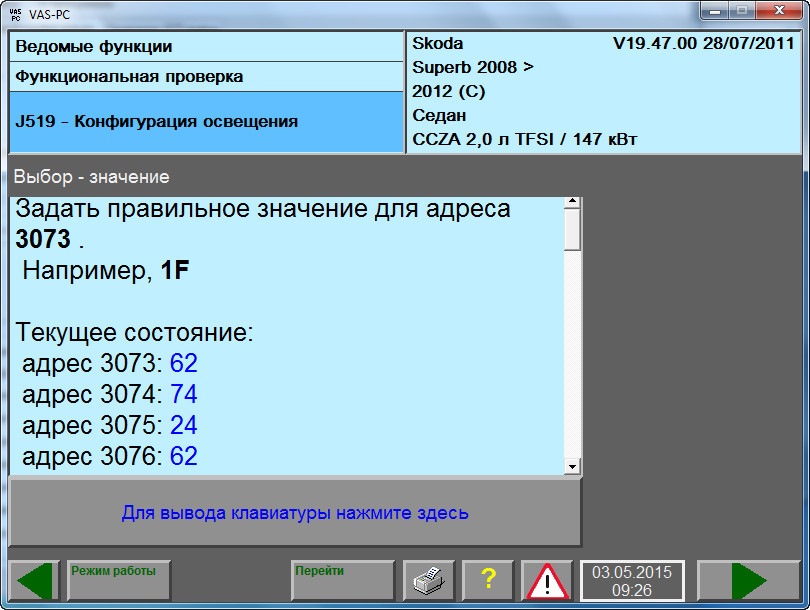810x610 pixels.
Task: Click the Skoda brand text
Action: (438, 43)
